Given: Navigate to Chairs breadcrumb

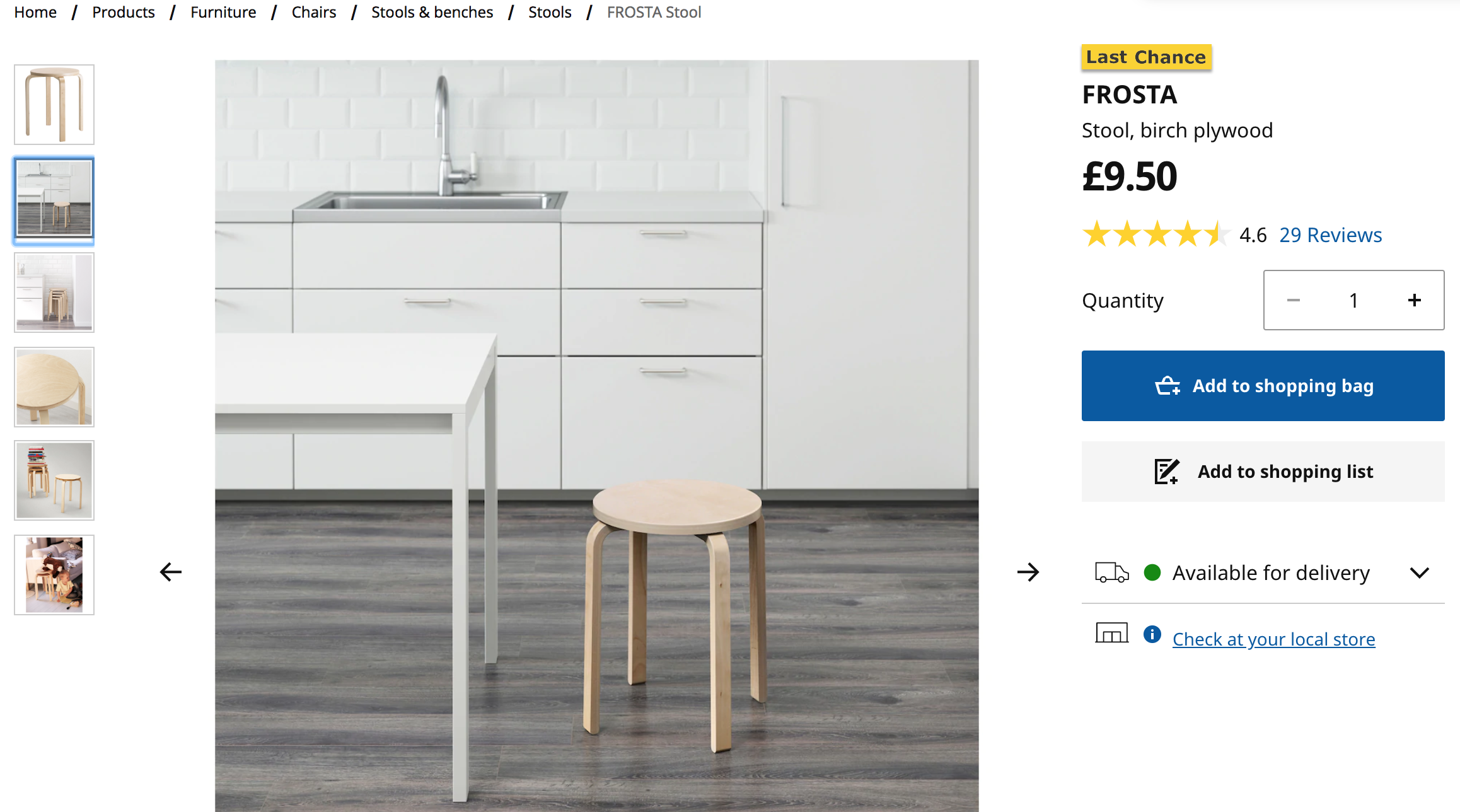Looking at the screenshot, I should (x=314, y=12).
